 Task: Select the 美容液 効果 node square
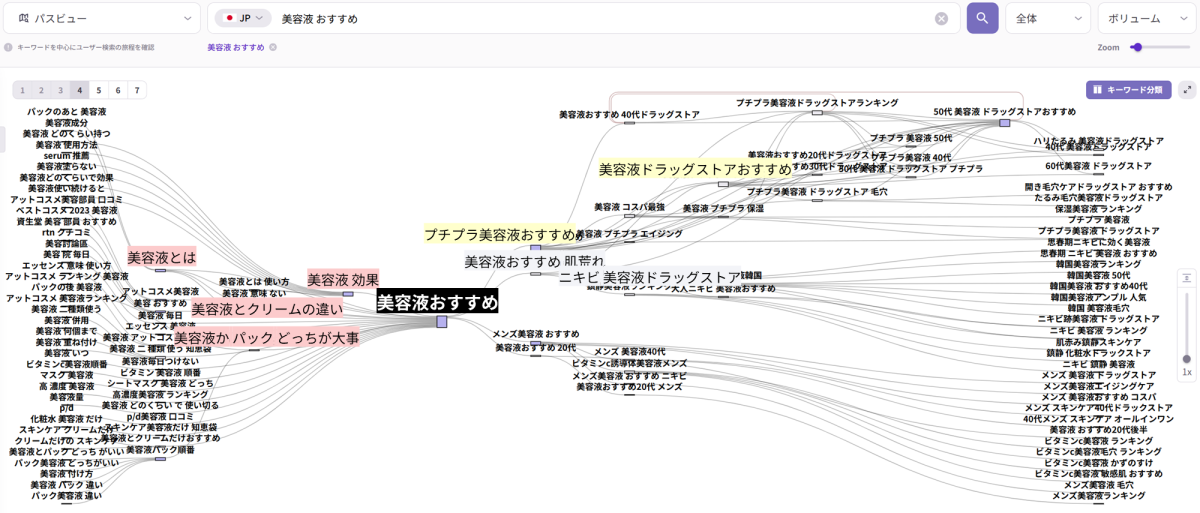[x=348, y=294]
